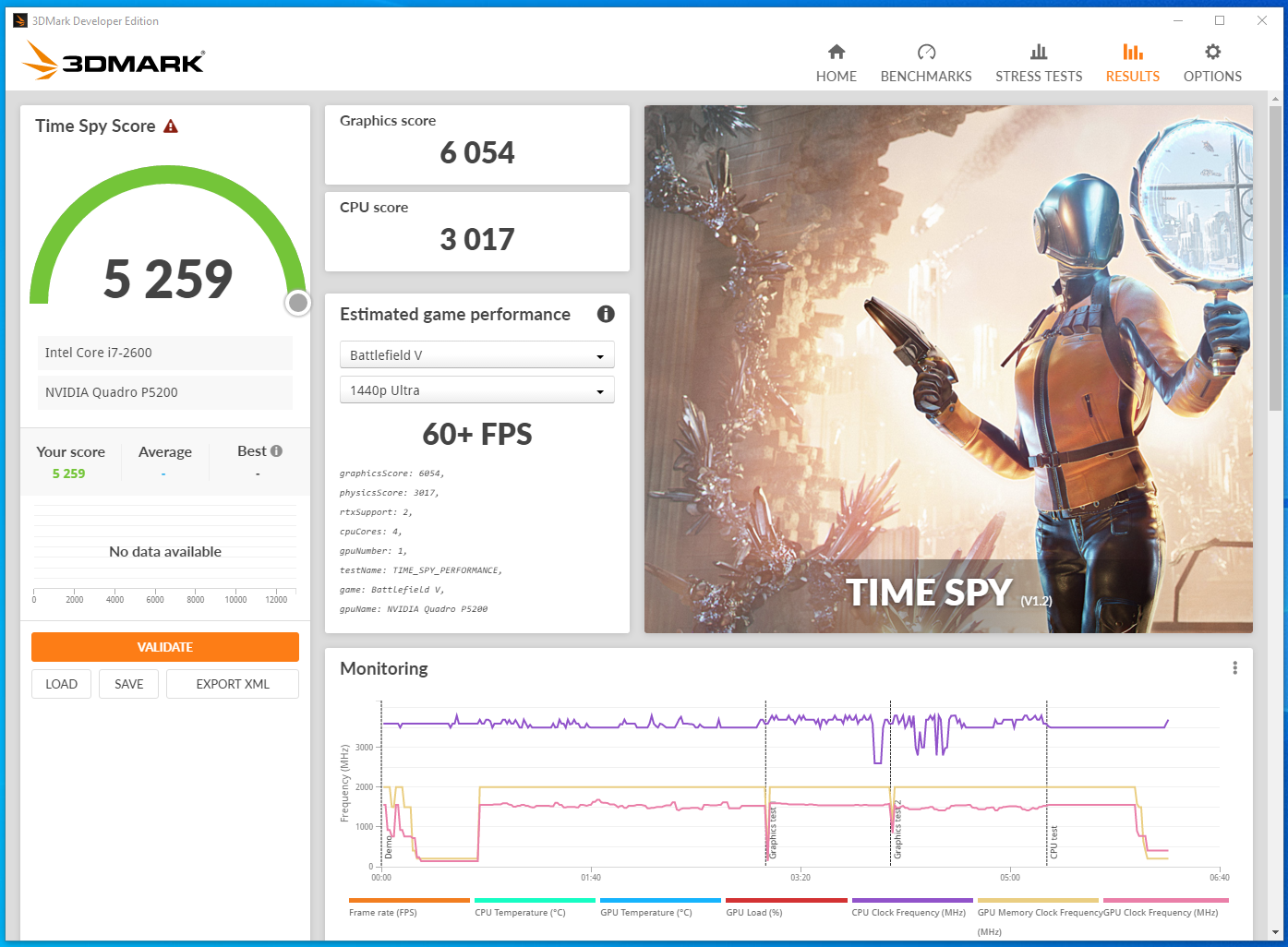
Task: Click the EXPORT XML button
Action: pos(233,684)
